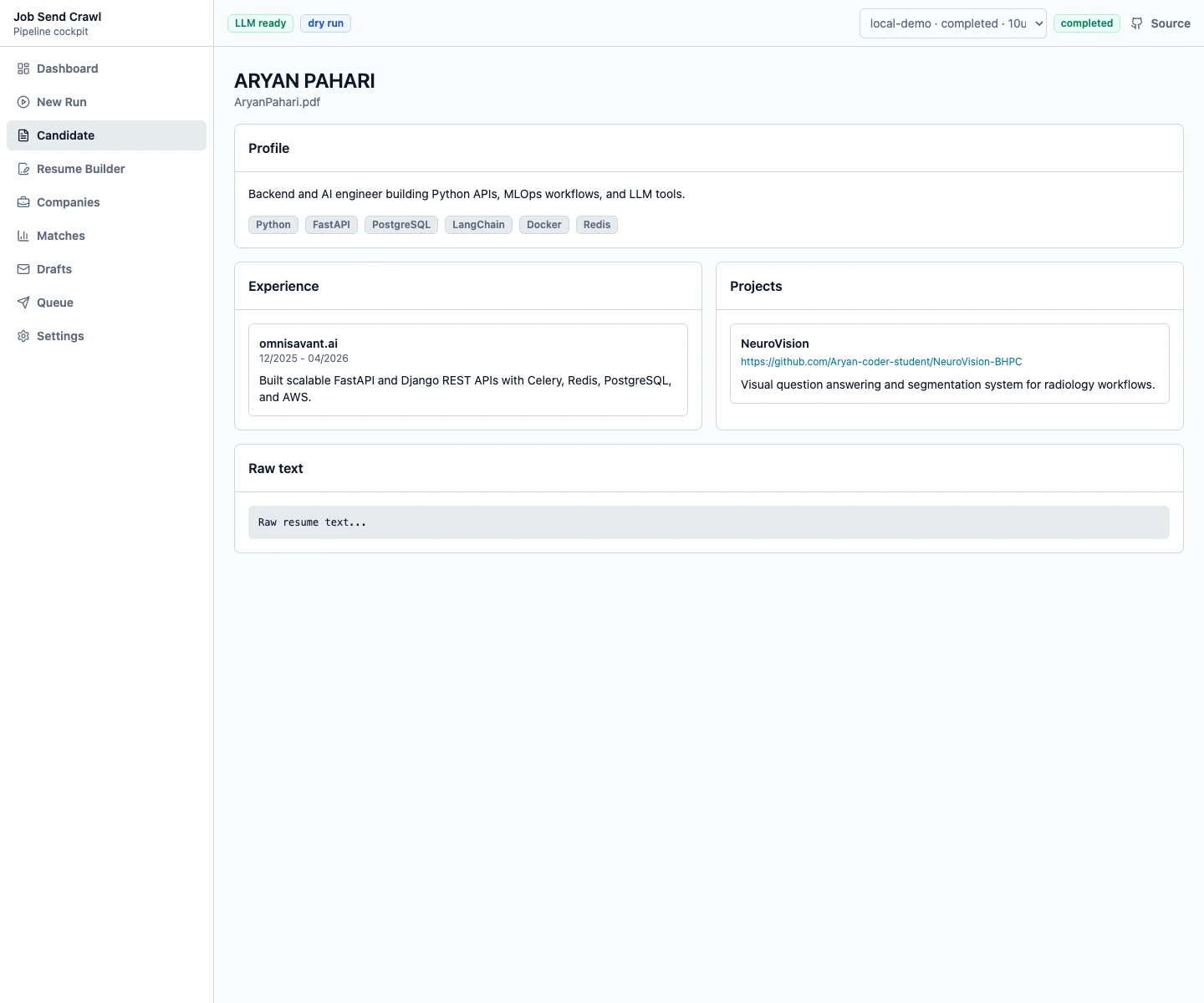
Task: Click the Raw resume text code block
Action: 709,522
